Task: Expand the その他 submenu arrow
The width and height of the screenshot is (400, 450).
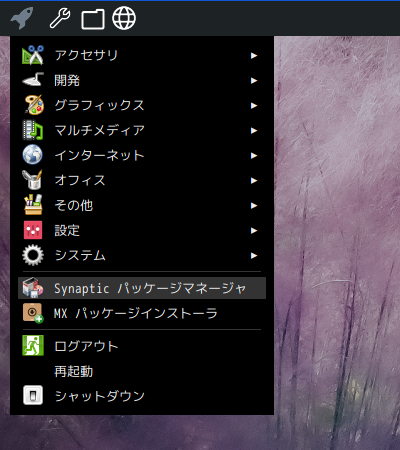Action: pos(254,205)
